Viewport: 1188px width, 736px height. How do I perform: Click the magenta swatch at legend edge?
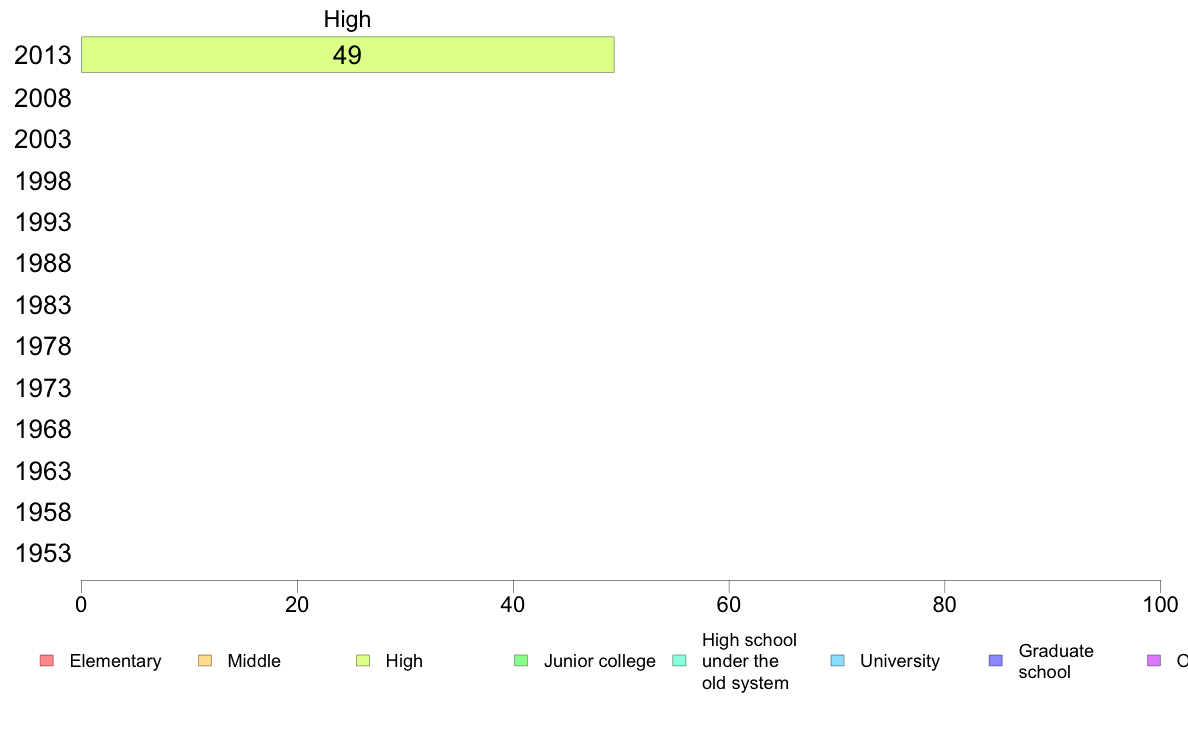[x=1154, y=661]
